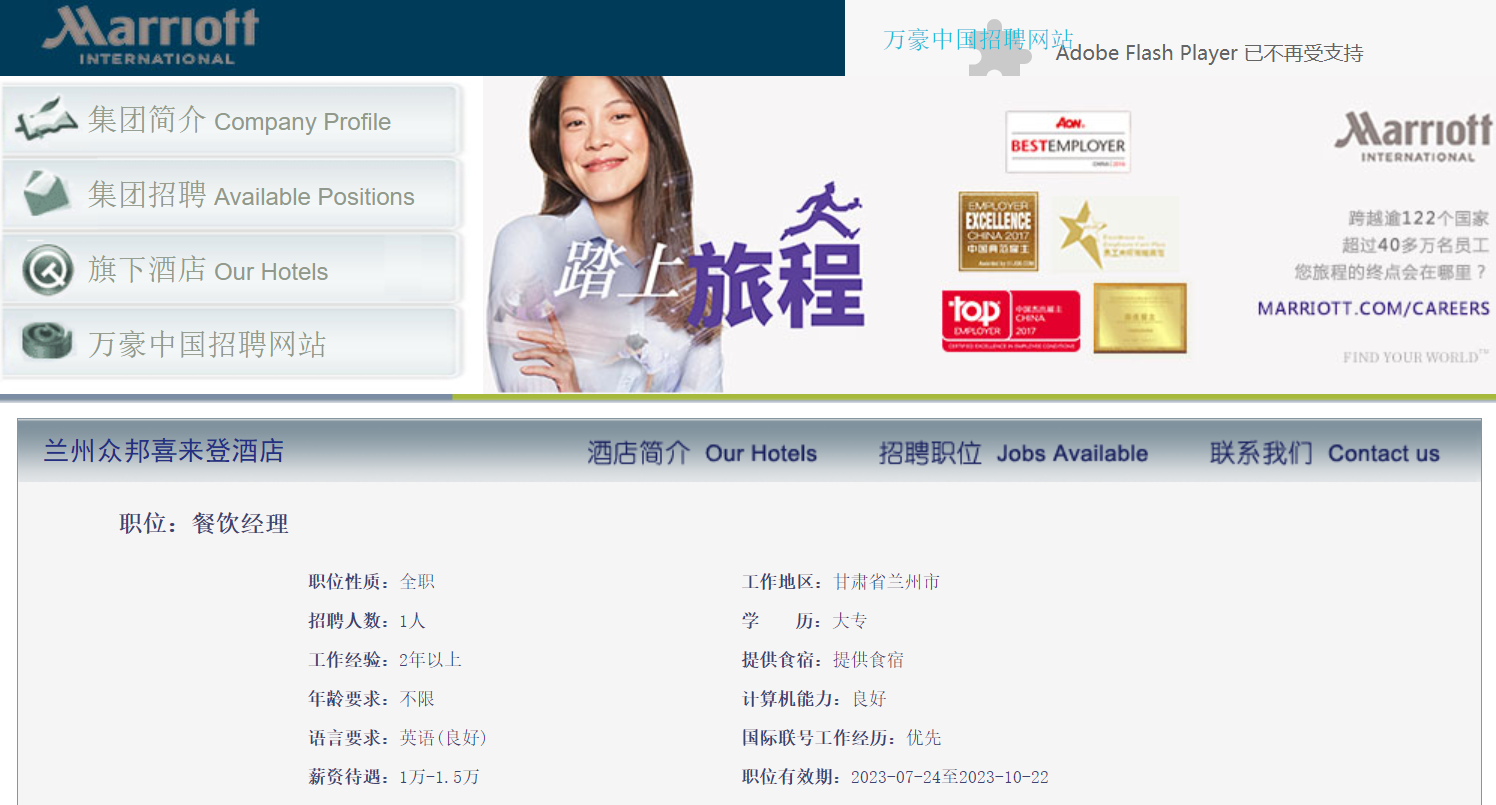The image size is (1496, 805).
Task: Switch to 酒店简介 Our Hotels tab
Action: pos(702,453)
